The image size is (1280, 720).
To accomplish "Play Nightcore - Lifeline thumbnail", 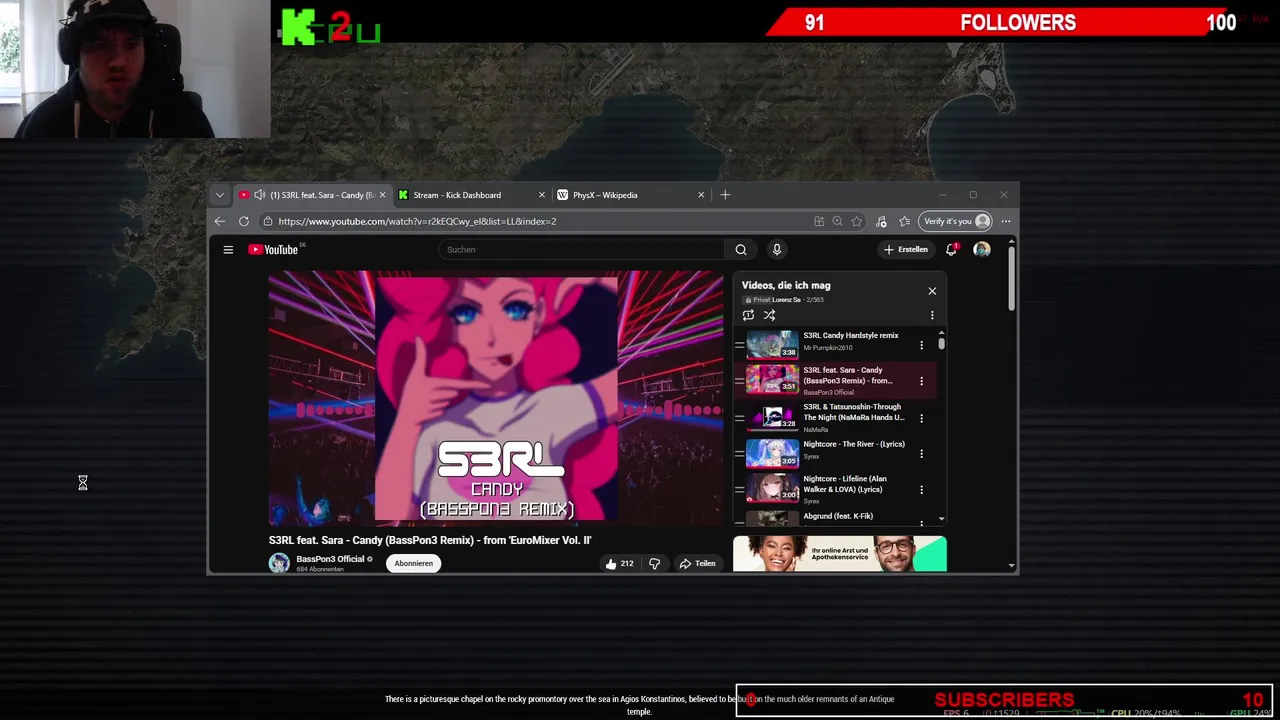I will click(x=772, y=490).
